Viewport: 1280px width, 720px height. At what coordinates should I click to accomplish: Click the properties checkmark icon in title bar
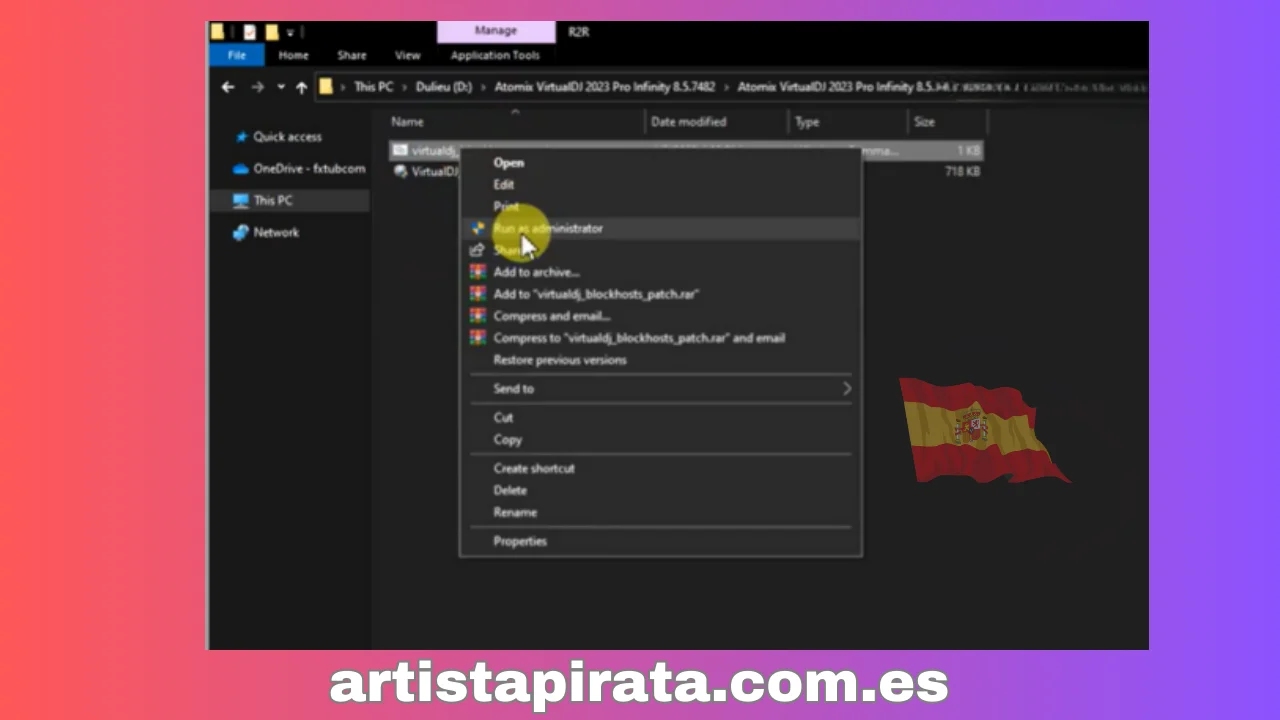[x=250, y=33]
